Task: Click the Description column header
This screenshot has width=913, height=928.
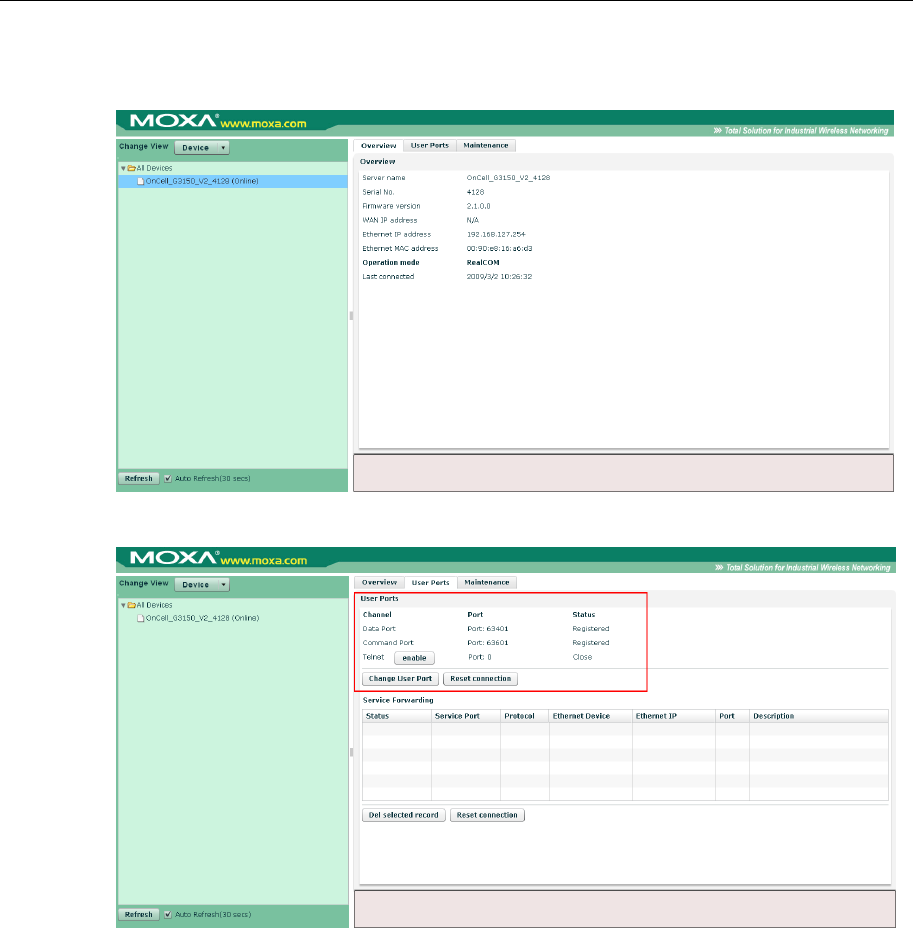Action: point(819,716)
